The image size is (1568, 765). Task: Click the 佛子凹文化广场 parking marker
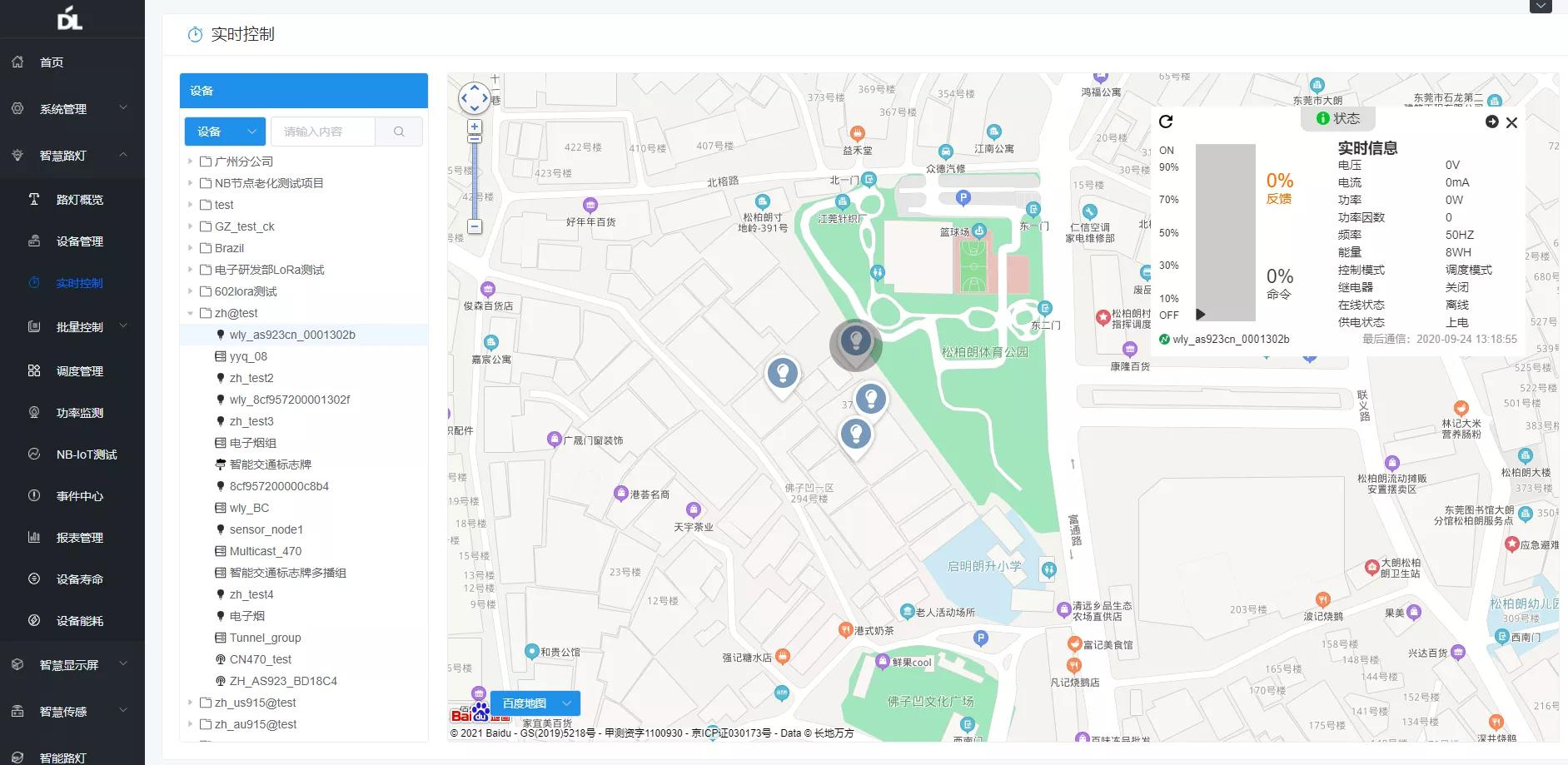click(x=981, y=639)
